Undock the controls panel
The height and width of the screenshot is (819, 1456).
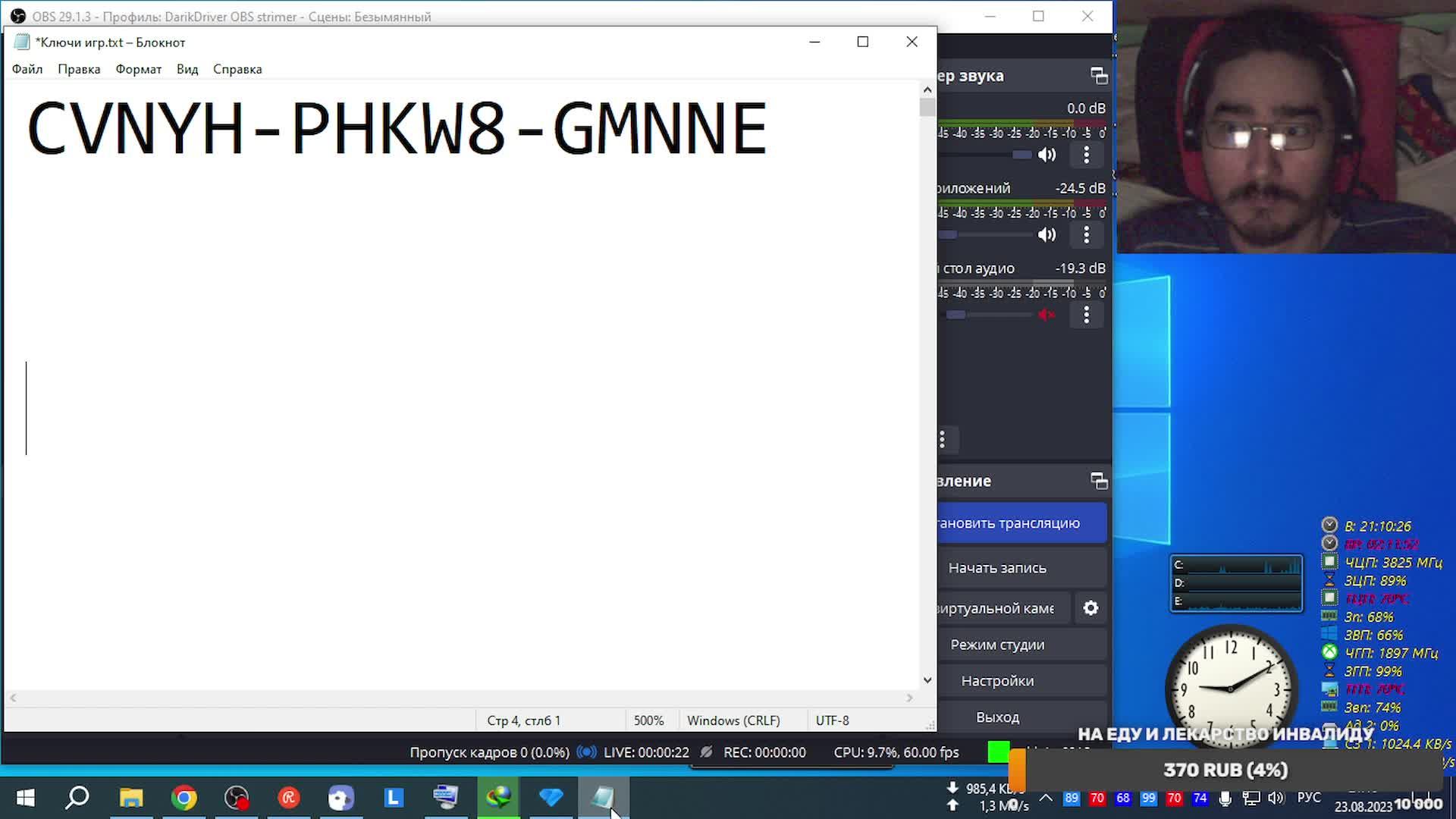(1099, 480)
